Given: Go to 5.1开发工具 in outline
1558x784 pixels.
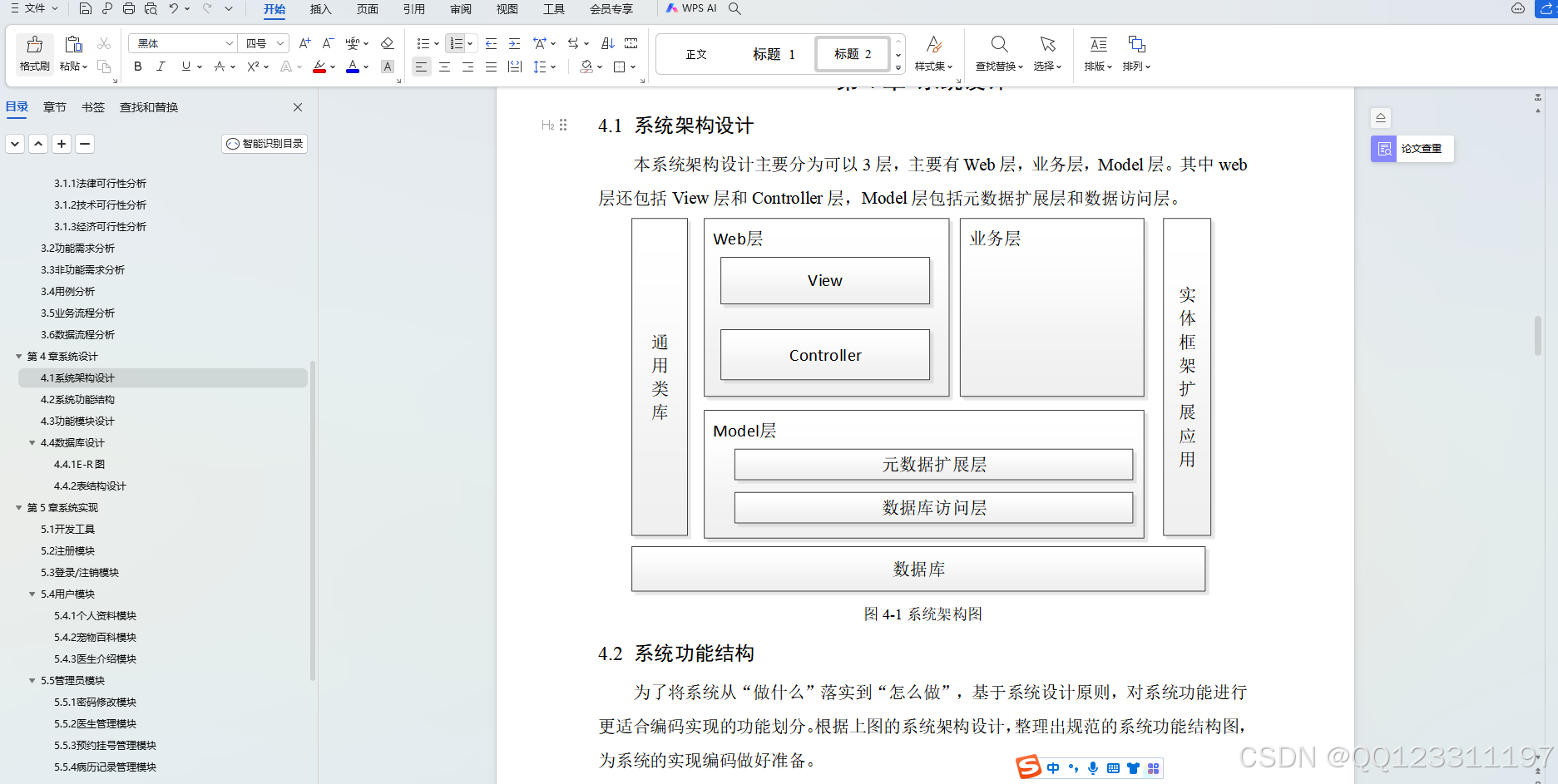Looking at the screenshot, I should coord(67,529).
